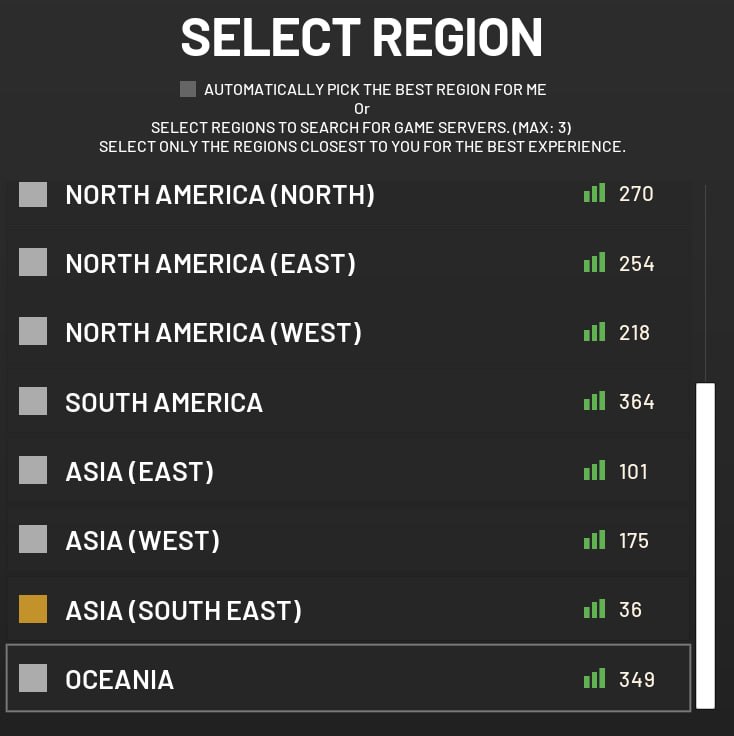
Task: Click the Oceania 349 ping value
Action: tap(636, 679)
